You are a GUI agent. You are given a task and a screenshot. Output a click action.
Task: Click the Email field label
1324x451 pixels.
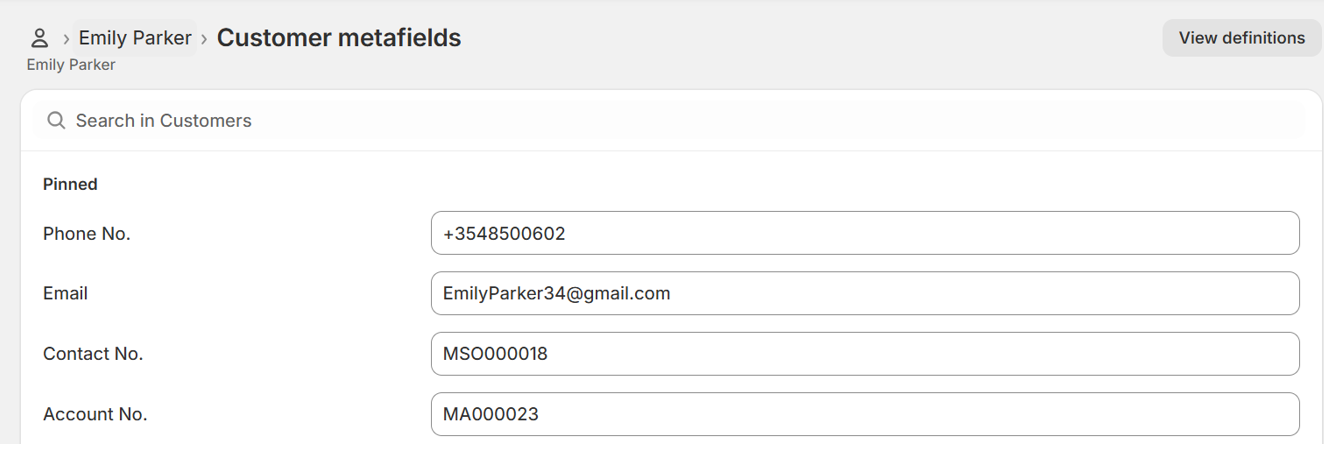tap(65, 294)
